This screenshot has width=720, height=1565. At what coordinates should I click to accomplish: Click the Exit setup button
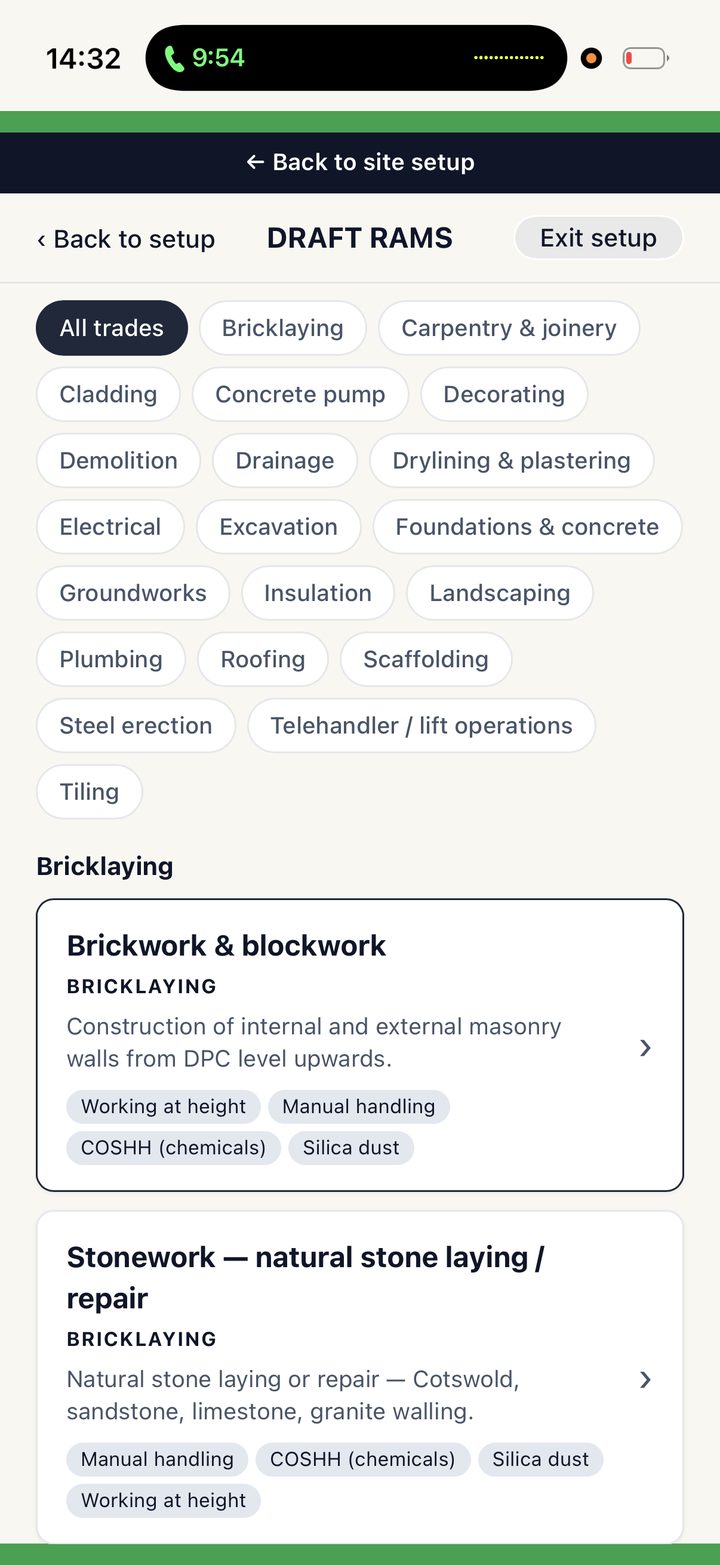598,238
